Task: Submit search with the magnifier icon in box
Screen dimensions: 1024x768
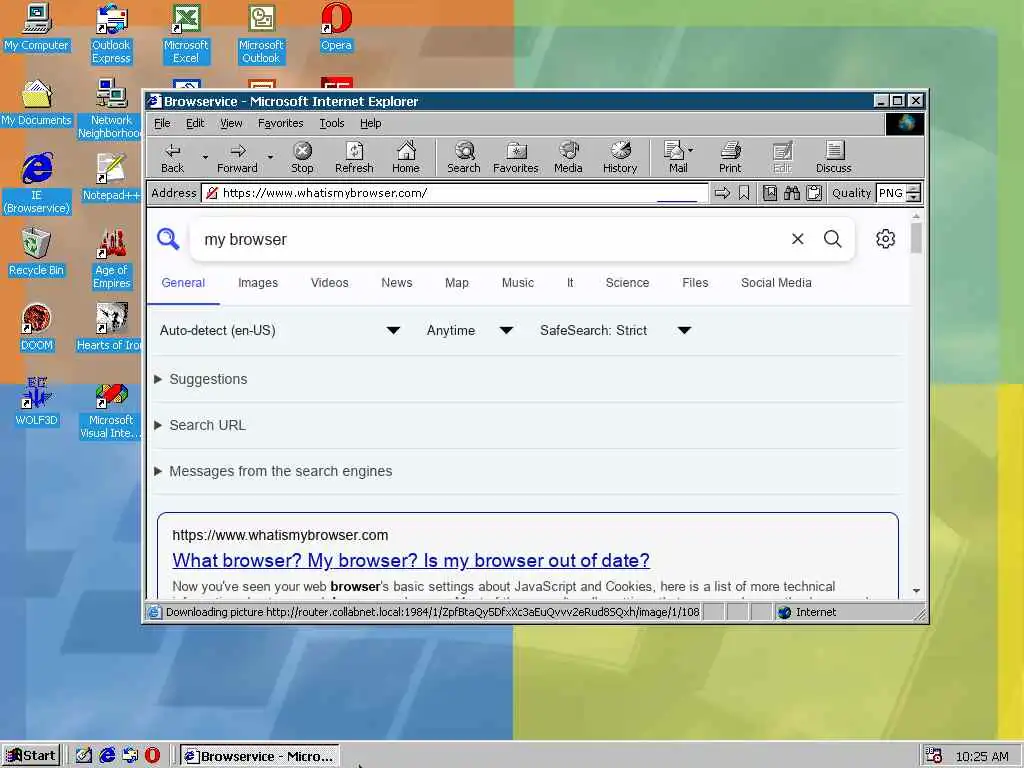Action: pos(833,239)
